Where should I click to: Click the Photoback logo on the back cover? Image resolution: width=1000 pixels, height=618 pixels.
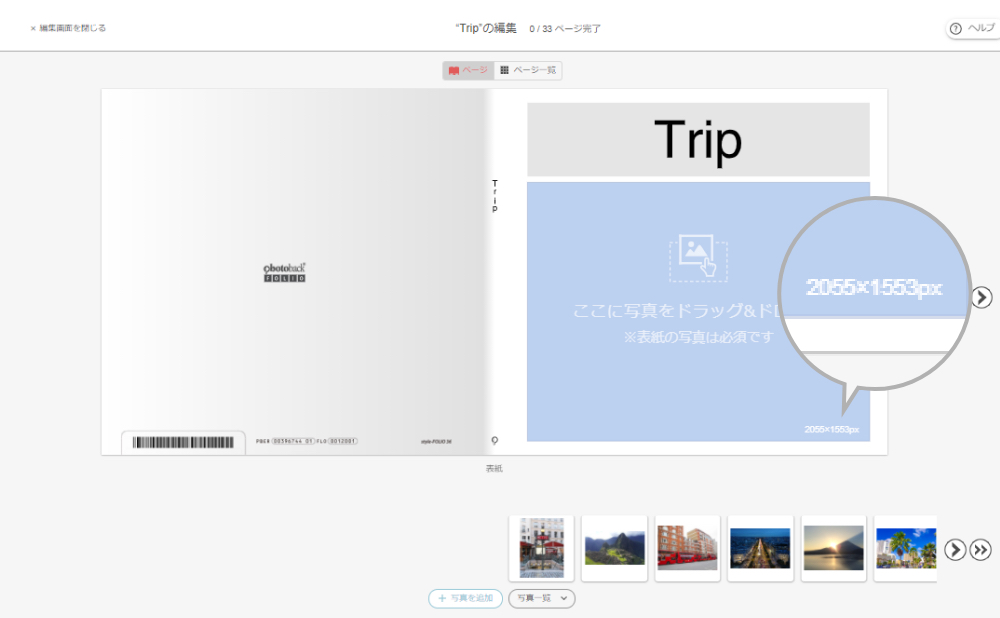284,272
